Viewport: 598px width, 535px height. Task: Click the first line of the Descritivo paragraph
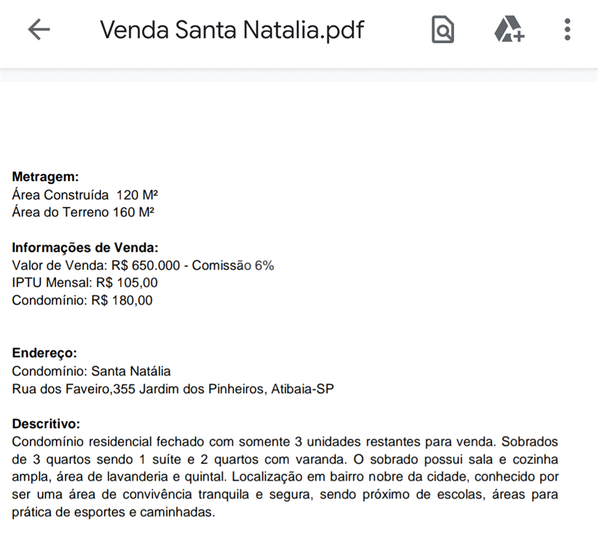tap(285, 442)
